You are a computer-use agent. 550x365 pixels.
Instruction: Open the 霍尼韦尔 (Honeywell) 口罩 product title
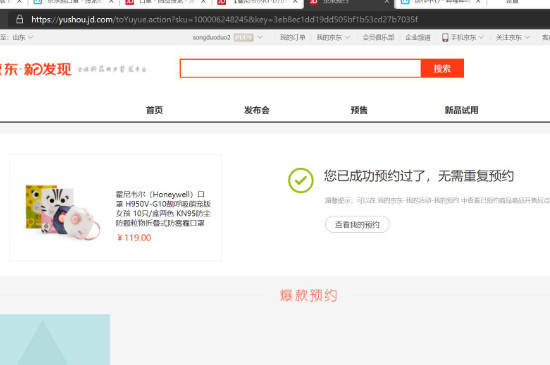click(x=163, y=209)
